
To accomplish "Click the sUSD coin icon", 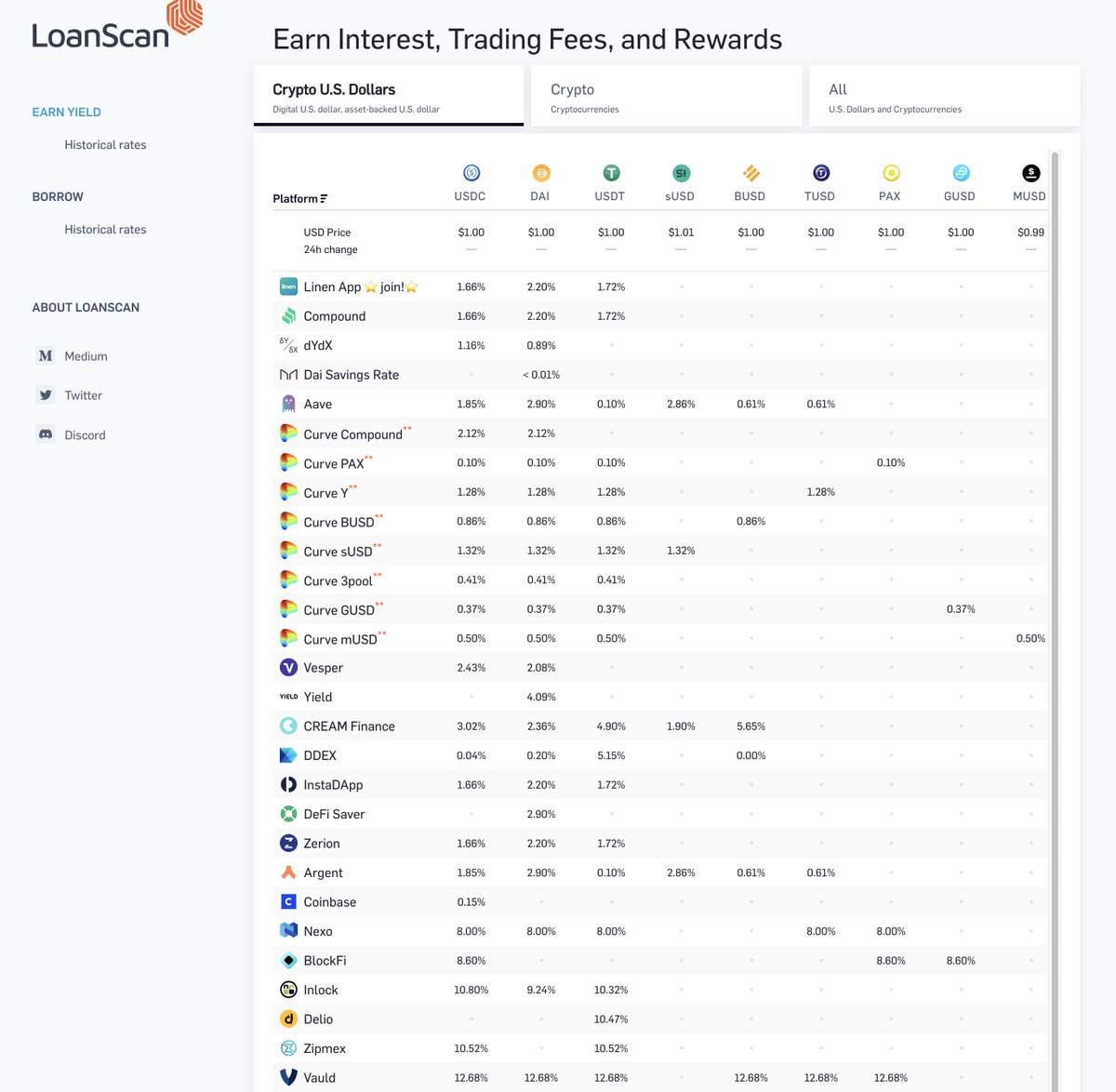I will [x=682, y=173].
